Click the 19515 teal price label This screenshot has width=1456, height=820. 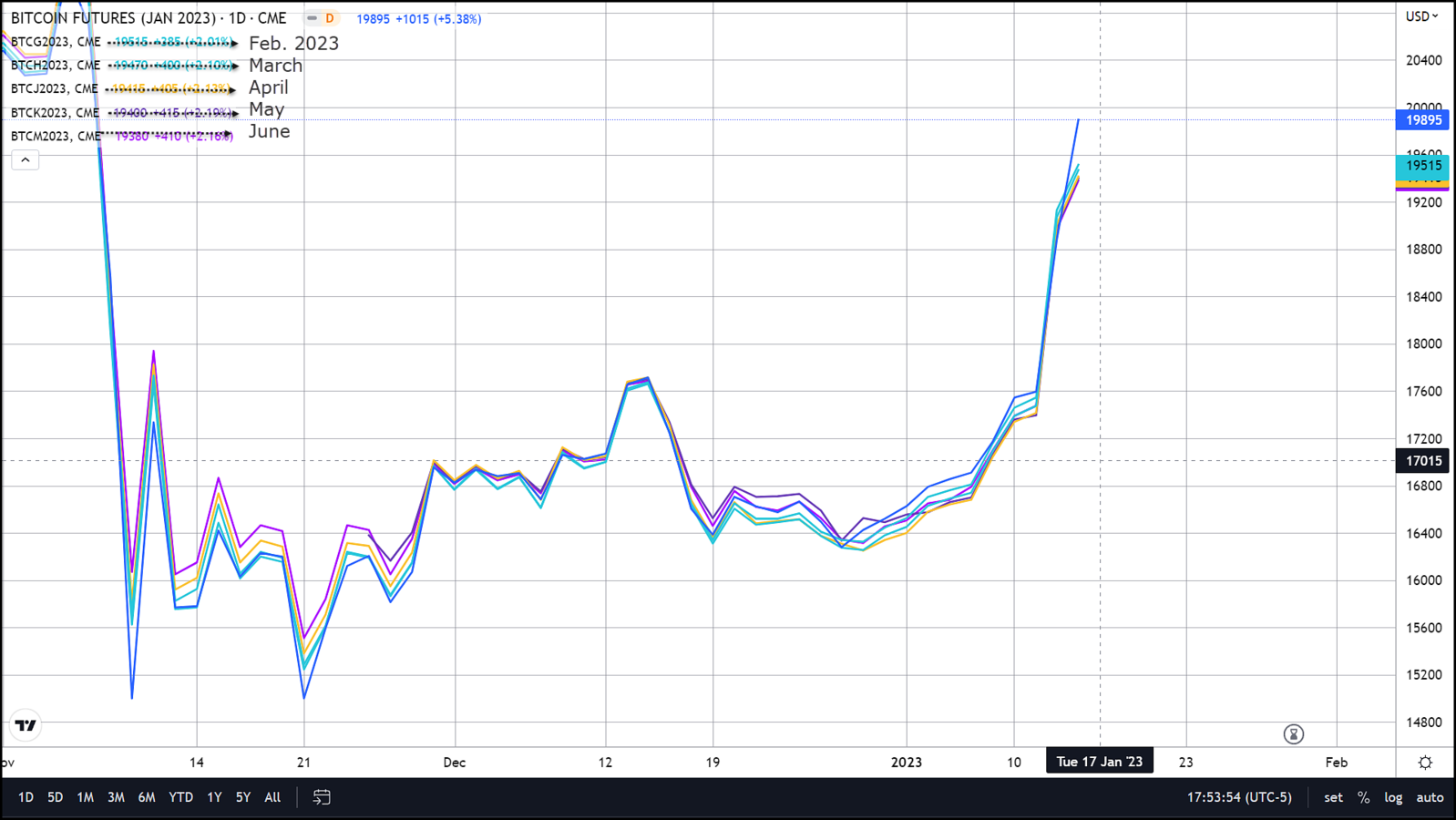click(x=1423, y=165)
